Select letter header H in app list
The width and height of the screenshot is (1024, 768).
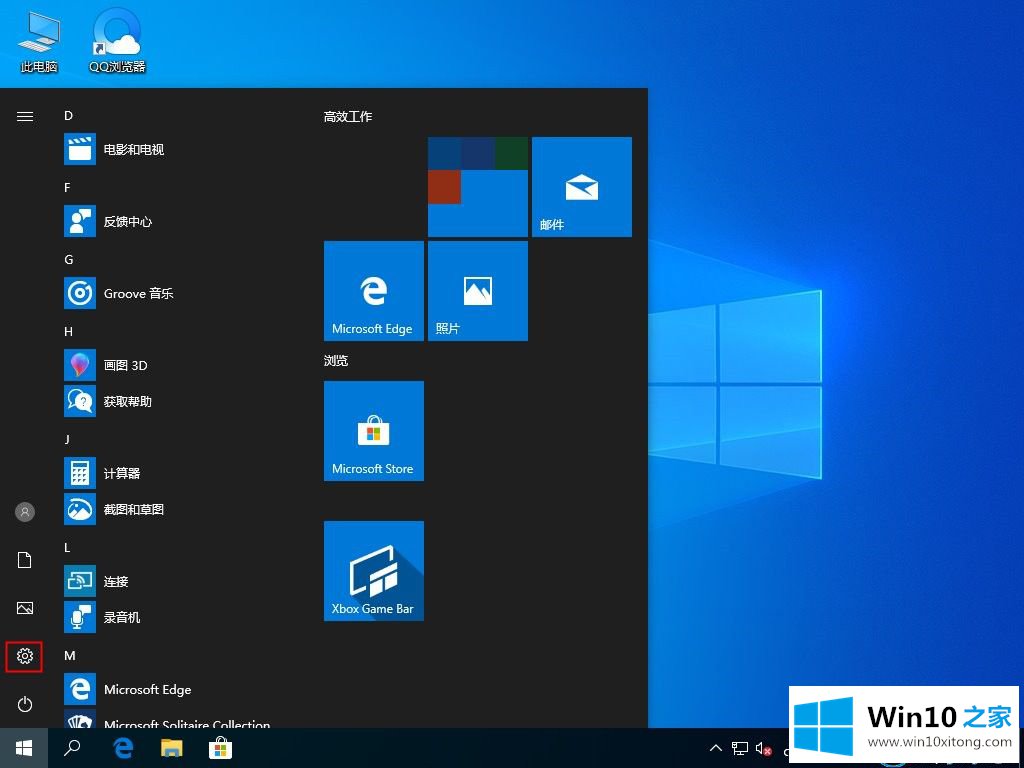[69, 332]
